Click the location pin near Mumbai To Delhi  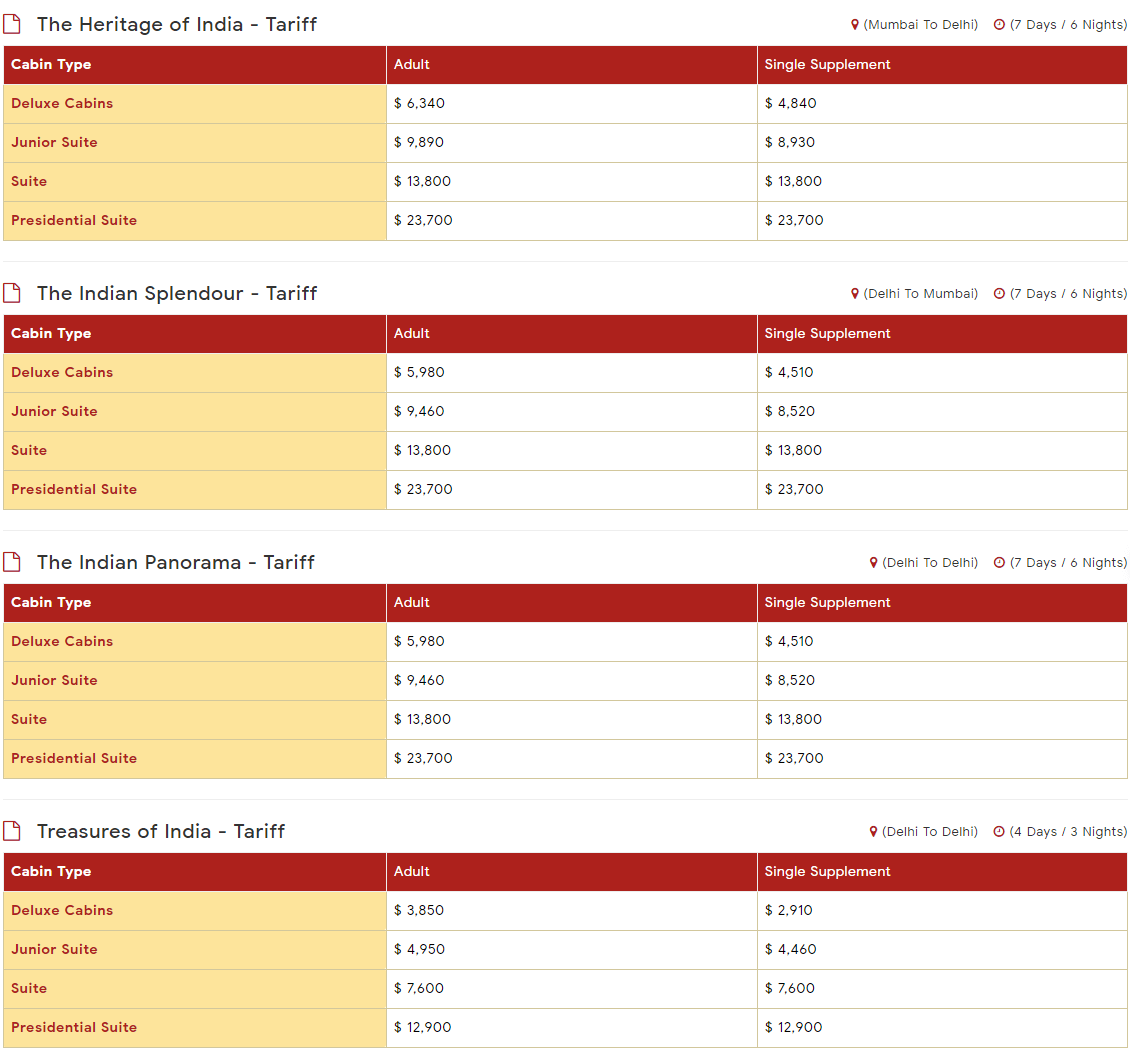856,24
